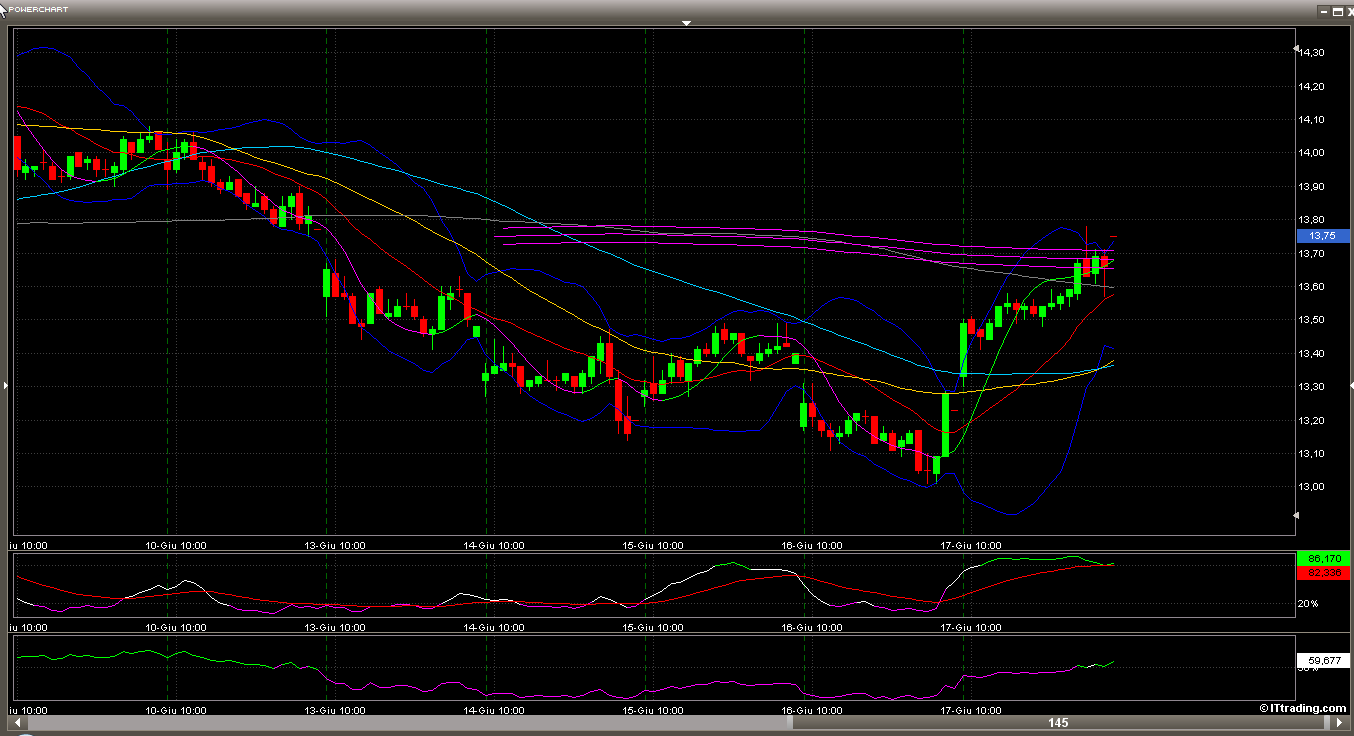Click the 13,60 price axis label
The image size is (1354, 736).
1311,286
